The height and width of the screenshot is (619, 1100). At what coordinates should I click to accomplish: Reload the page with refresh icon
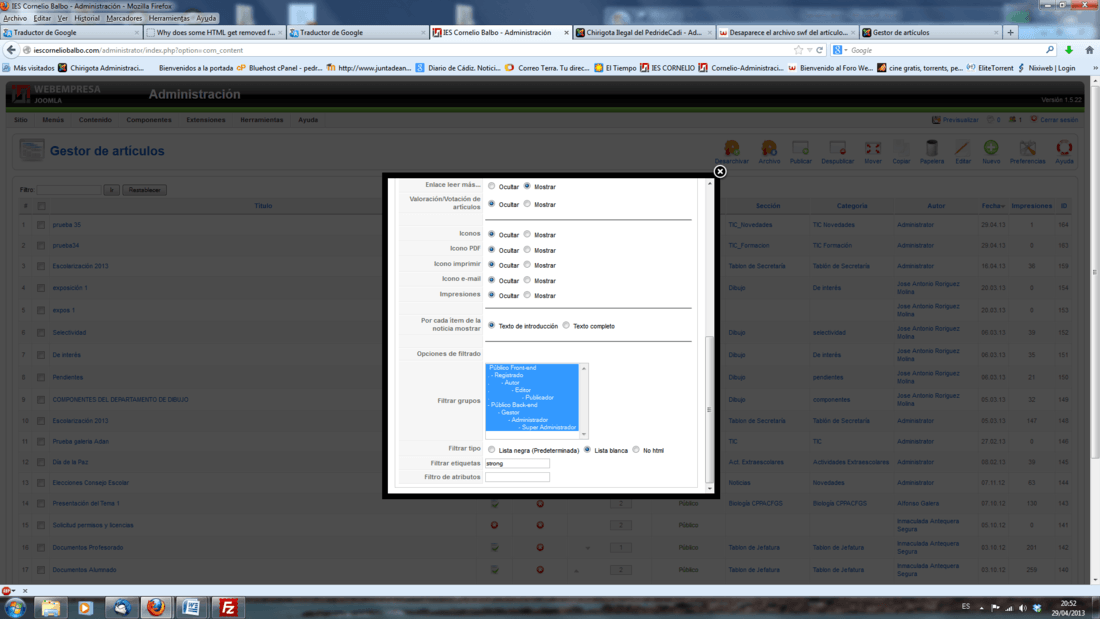click(819, 50)
